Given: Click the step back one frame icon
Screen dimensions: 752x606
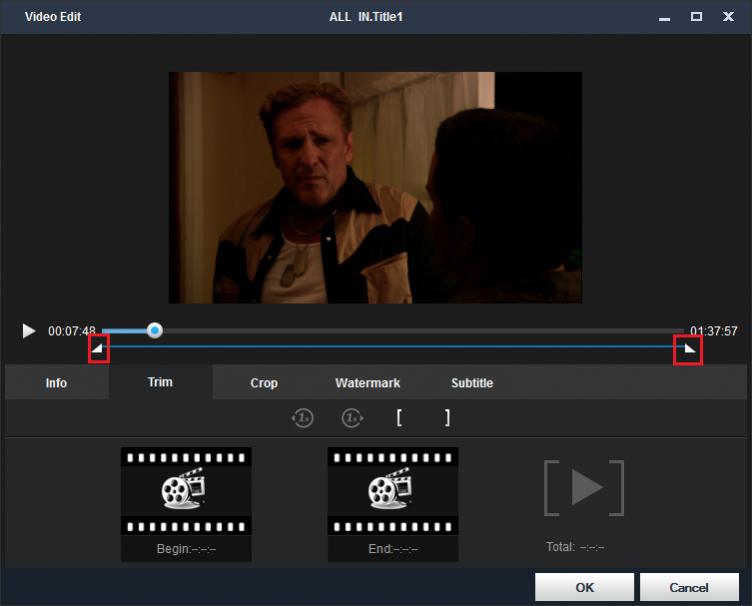Looking at the screenshot, I should [x=302, y=418].
